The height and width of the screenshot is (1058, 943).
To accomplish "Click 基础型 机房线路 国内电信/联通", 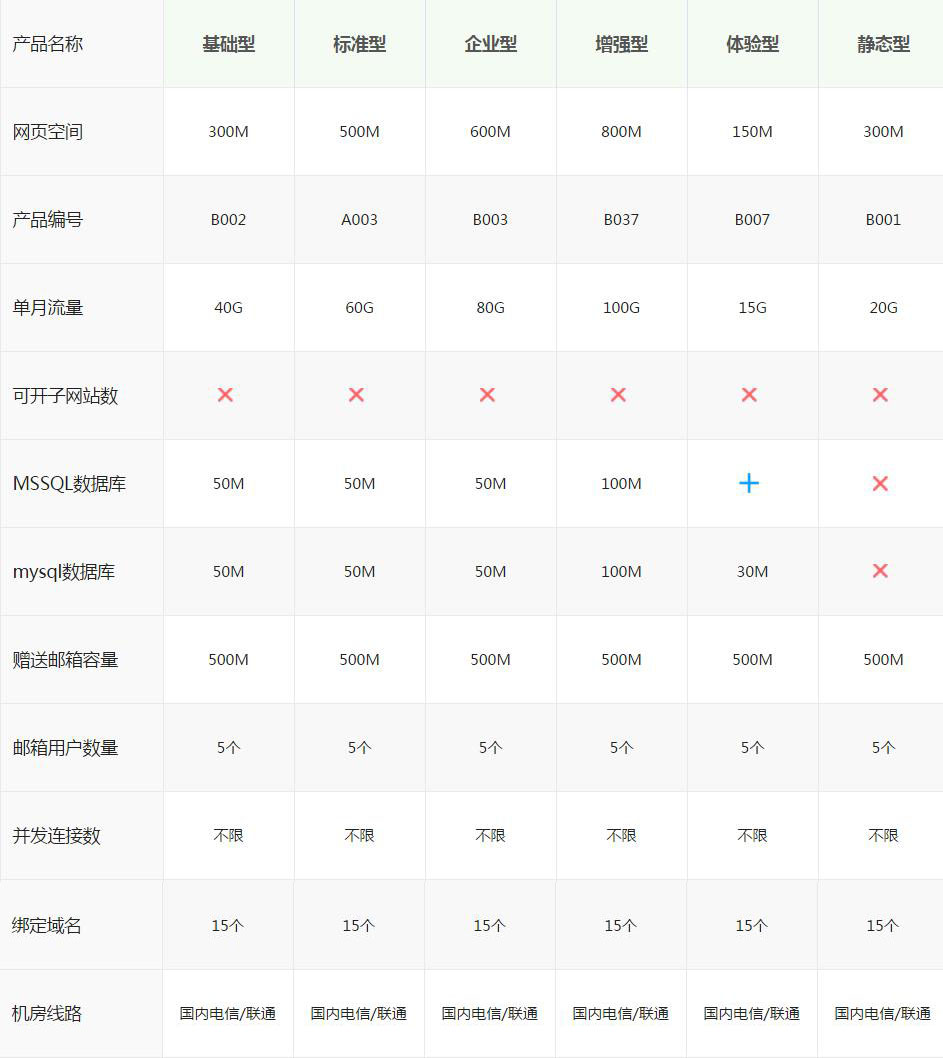I will (228, 1013).
